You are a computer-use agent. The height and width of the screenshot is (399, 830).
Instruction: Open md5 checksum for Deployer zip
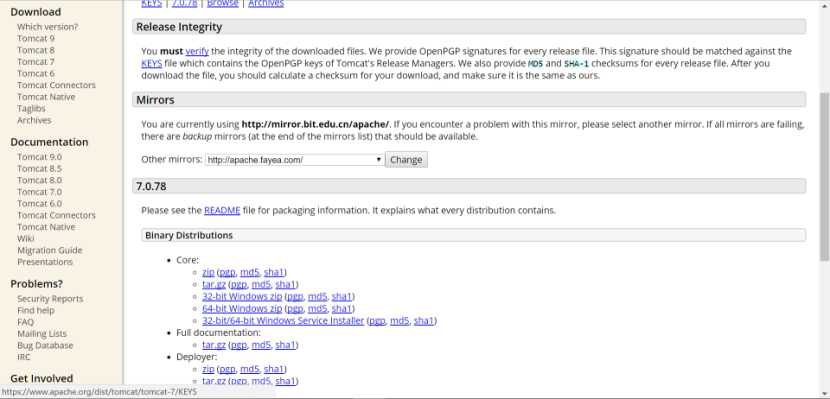pyautogui.click(x=250, y=369)
